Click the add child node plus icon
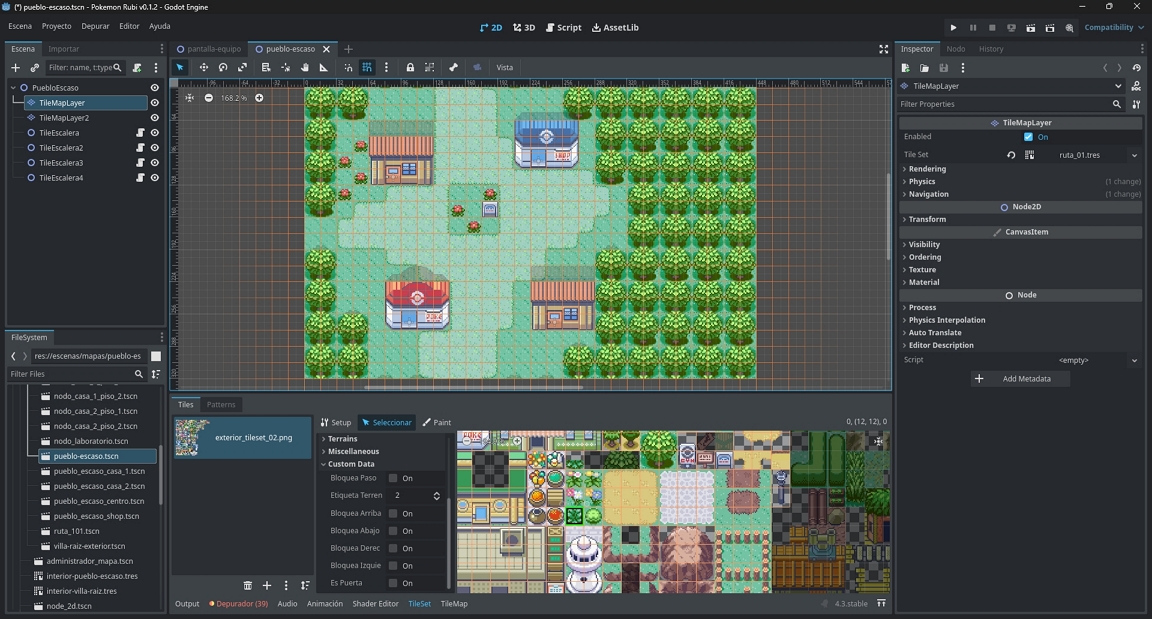 pos(15,68)
